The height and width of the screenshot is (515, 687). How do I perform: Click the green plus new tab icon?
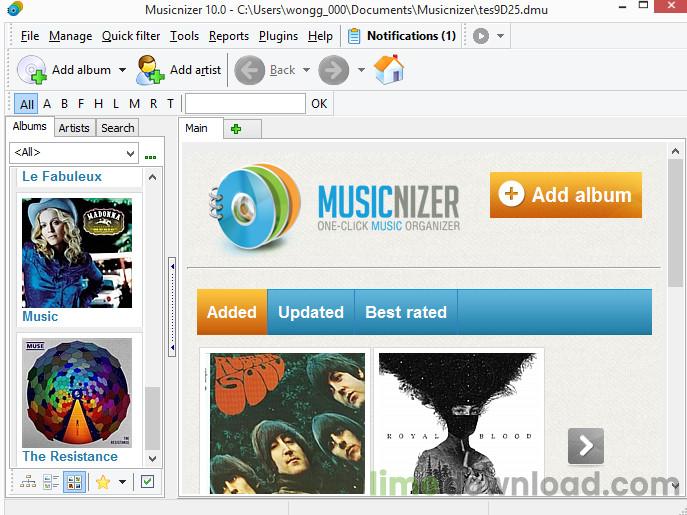[236, 129]
